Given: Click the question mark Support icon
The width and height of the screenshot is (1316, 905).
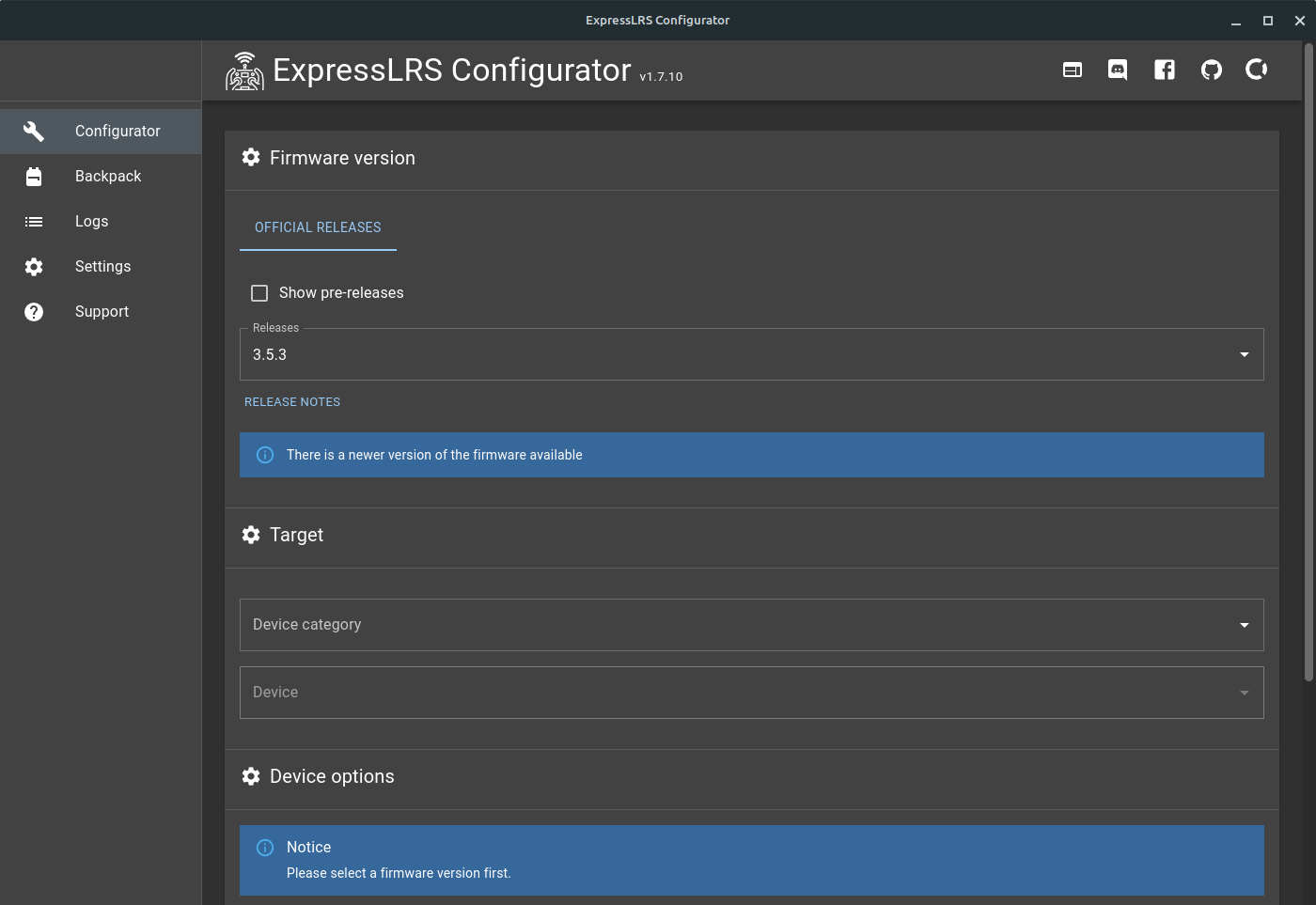Looking at the screenshot, I should coord(34,312).
